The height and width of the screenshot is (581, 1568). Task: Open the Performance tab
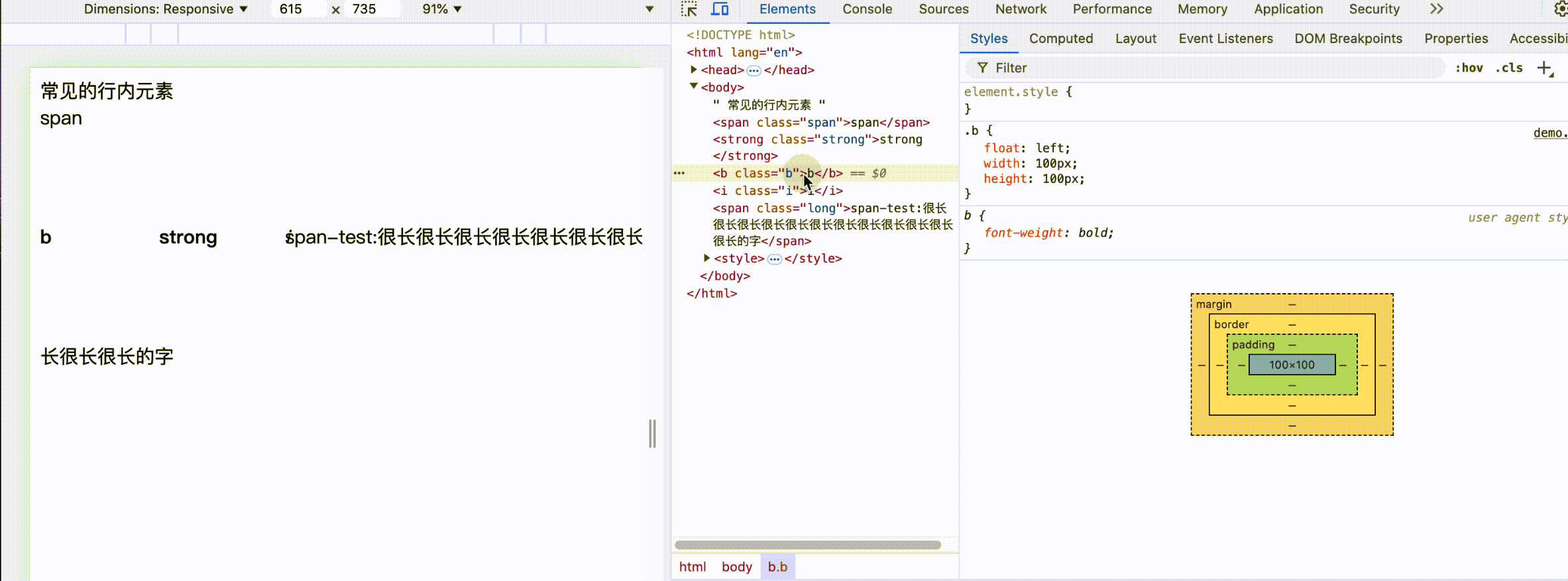(1112, 9)
